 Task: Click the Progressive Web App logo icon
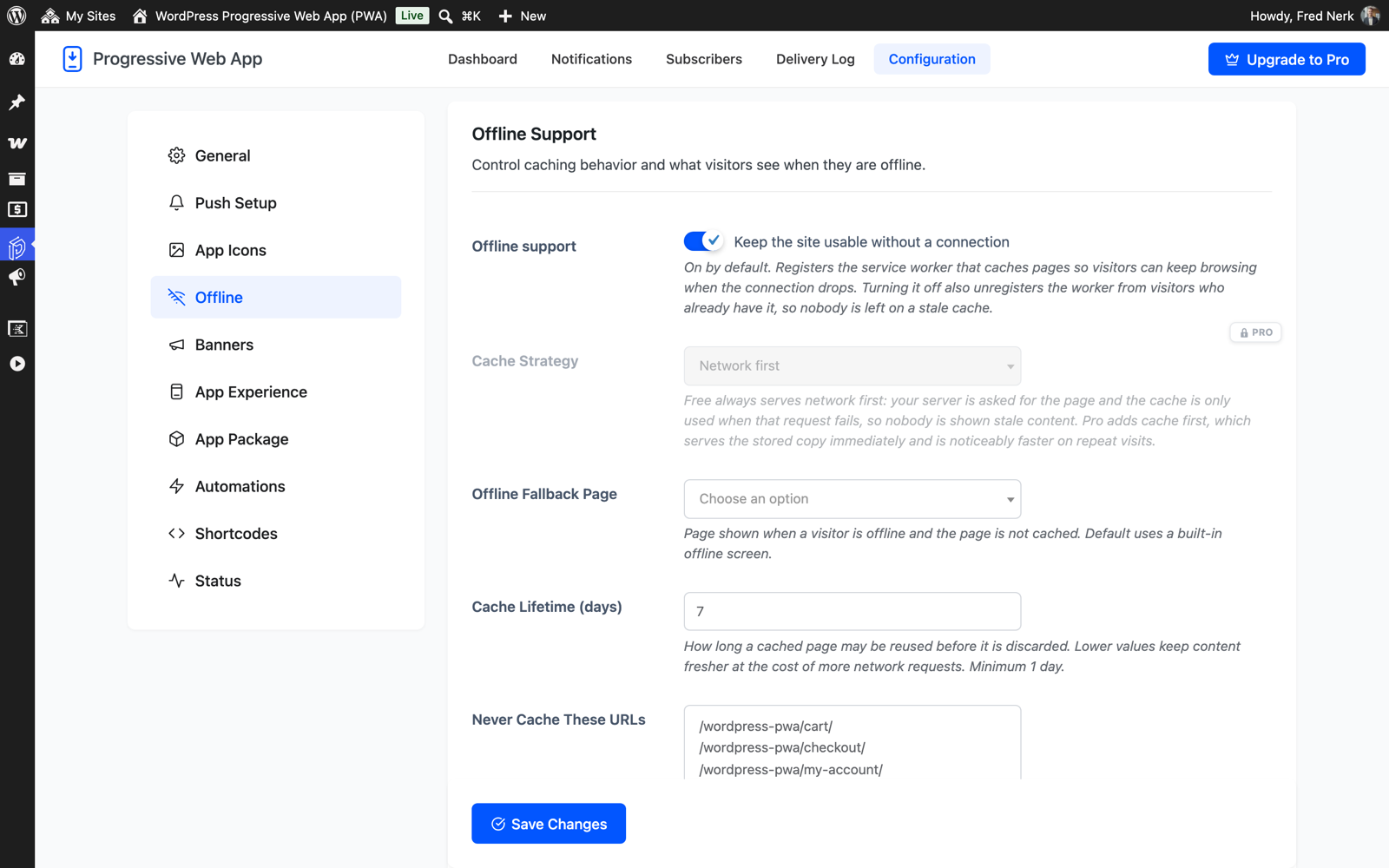73,59
